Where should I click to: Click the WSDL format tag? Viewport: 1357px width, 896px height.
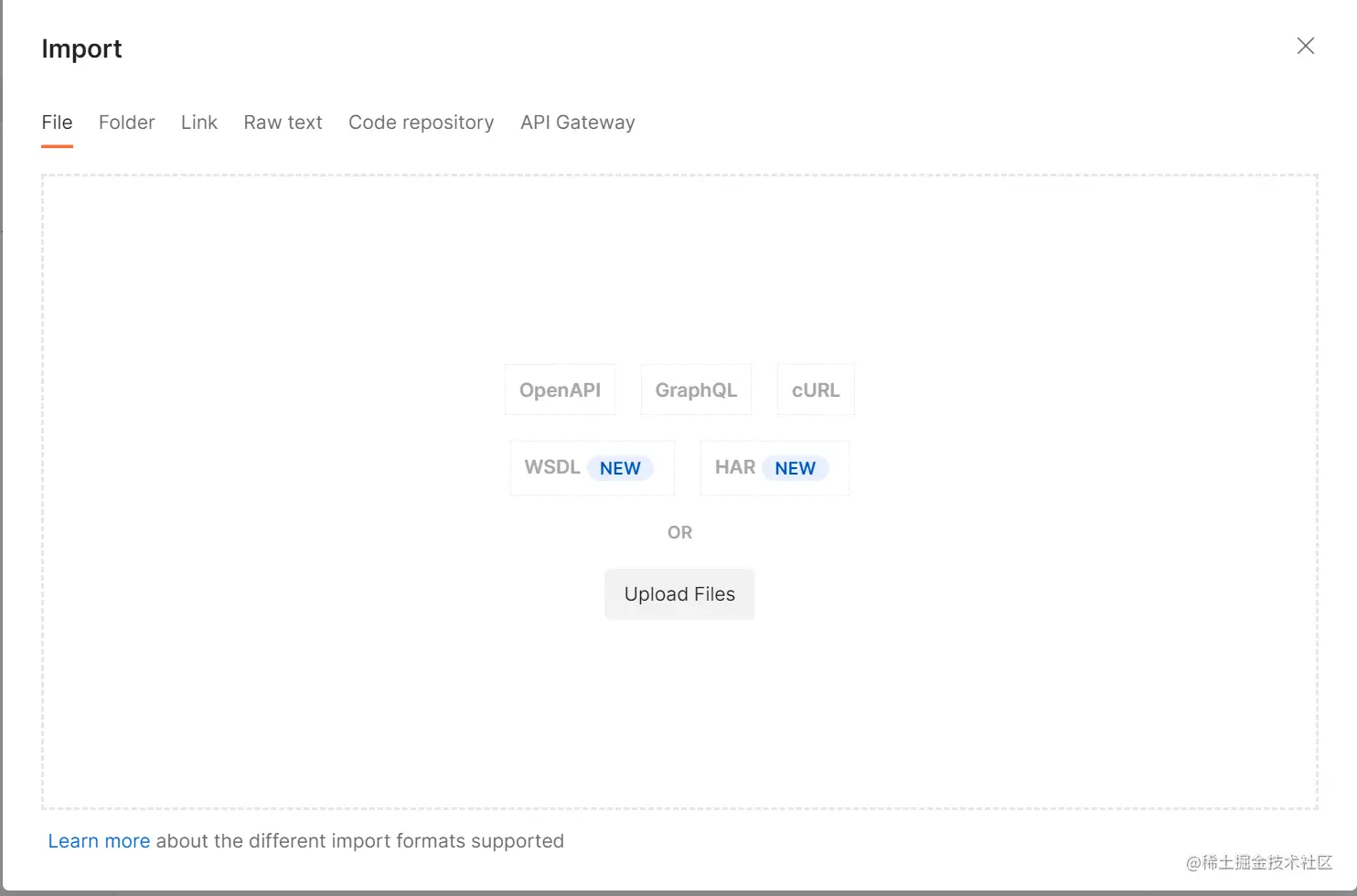coord(592,468)
